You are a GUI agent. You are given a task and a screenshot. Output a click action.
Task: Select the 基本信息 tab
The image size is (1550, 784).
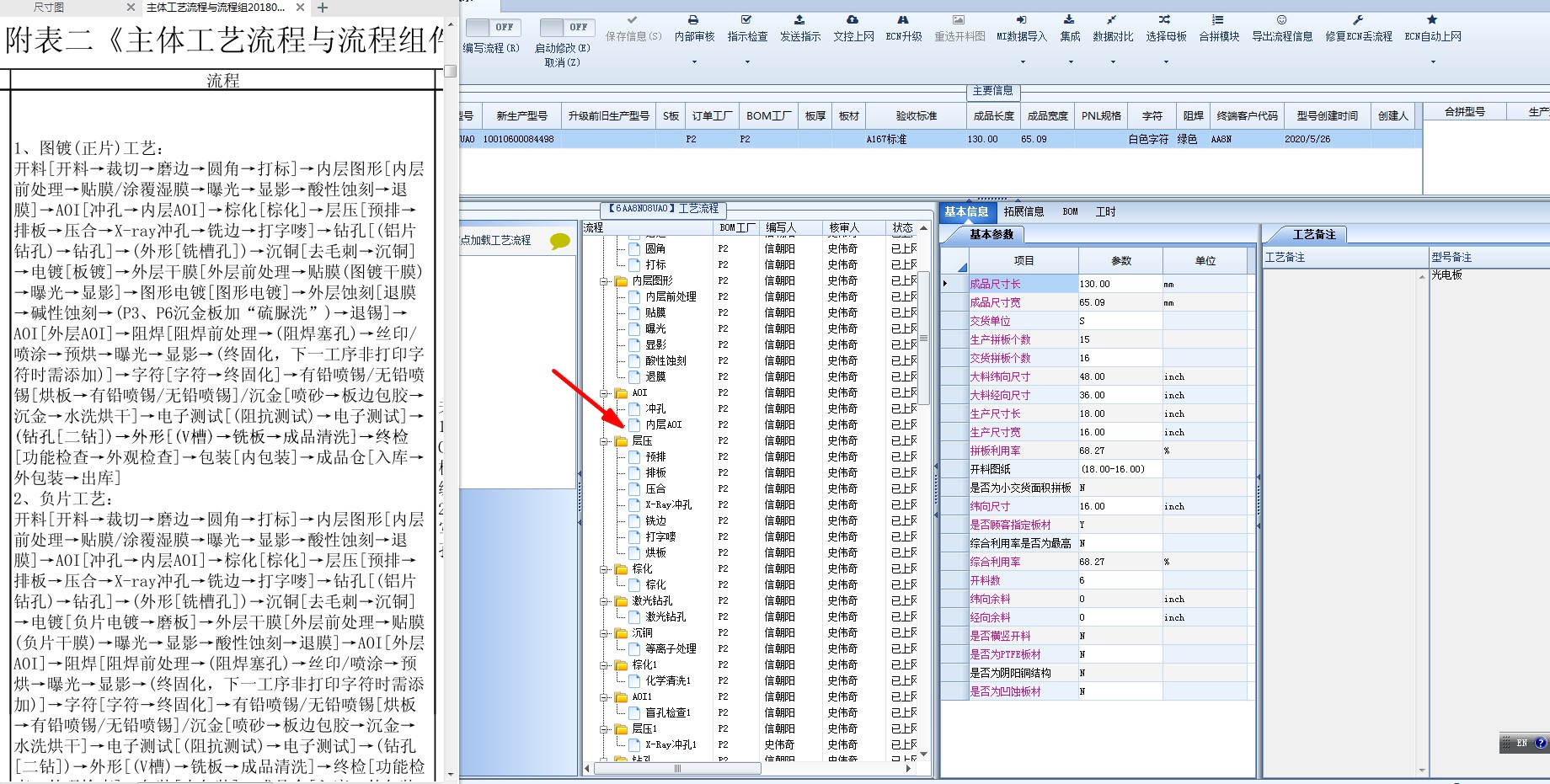(966, 212)
